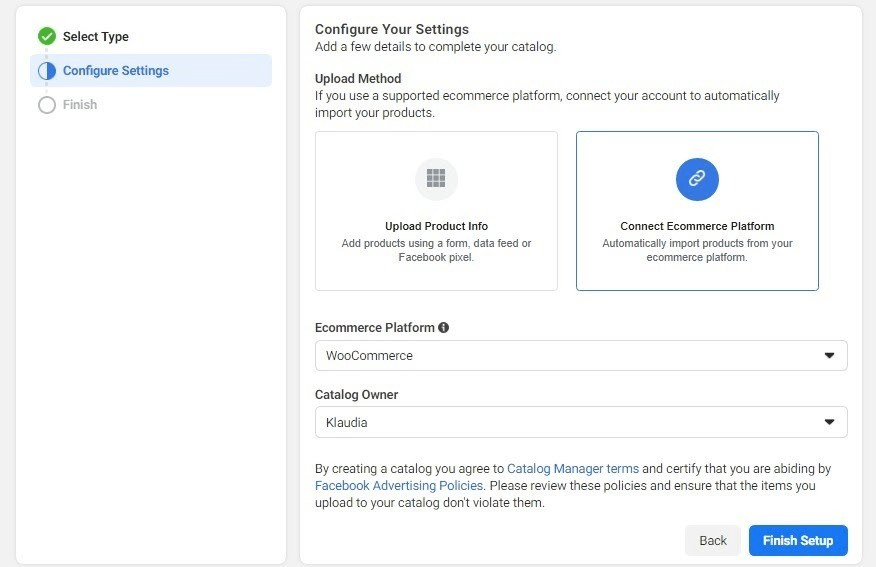876x567 pixels.
Task: Select the Connect Ecommerce Platform card
Action: tap(697, 211)
